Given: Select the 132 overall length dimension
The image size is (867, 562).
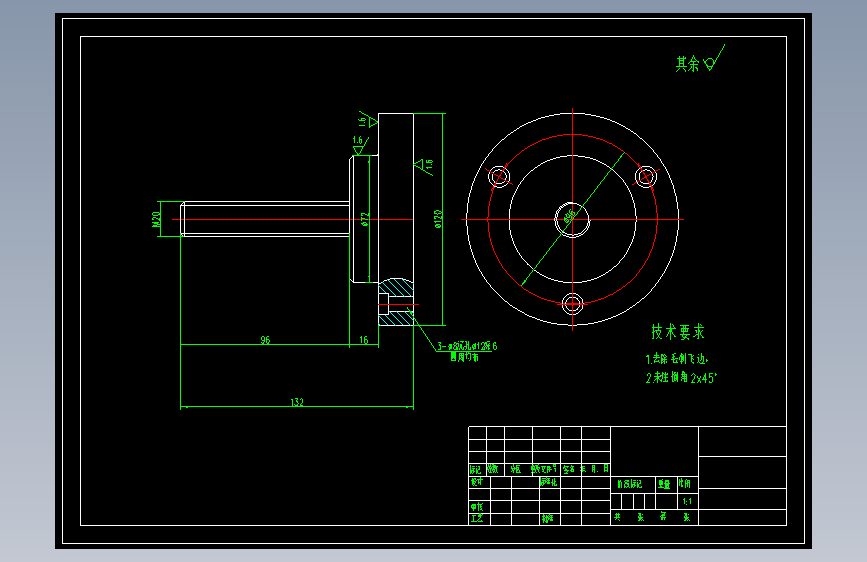Looking at the screenshot, I should pos(297,402).
